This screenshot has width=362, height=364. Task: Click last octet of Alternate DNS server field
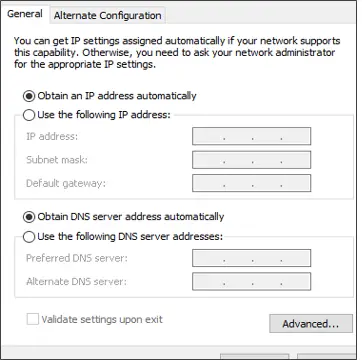tap(296, 282)
